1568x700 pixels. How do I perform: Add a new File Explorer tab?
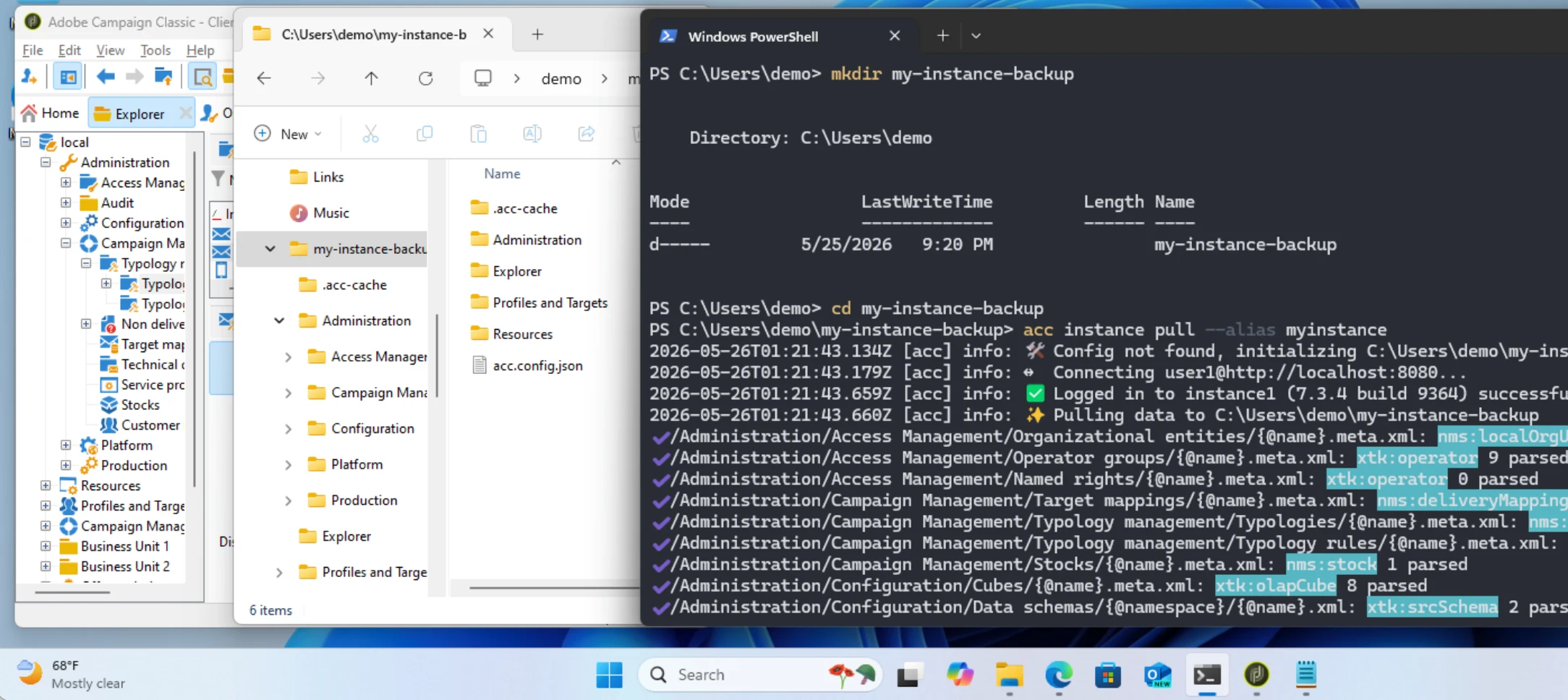point(537,34)
